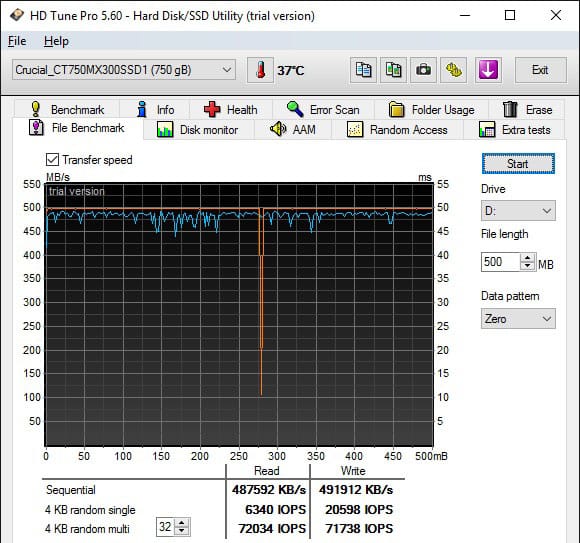Image resolution: width=580 pixels, height=543 pixels.
Task: Open the Random Access tab
Action: point(397,130)
